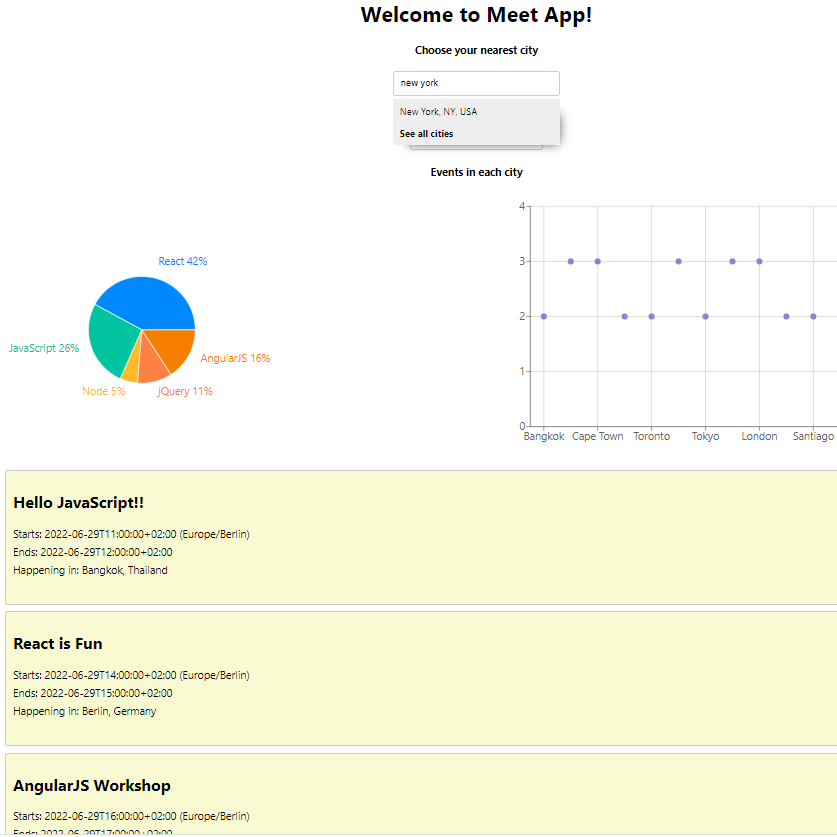Screen dimensions: 837x837
Task: Click the city search input field
Action: 476,83
